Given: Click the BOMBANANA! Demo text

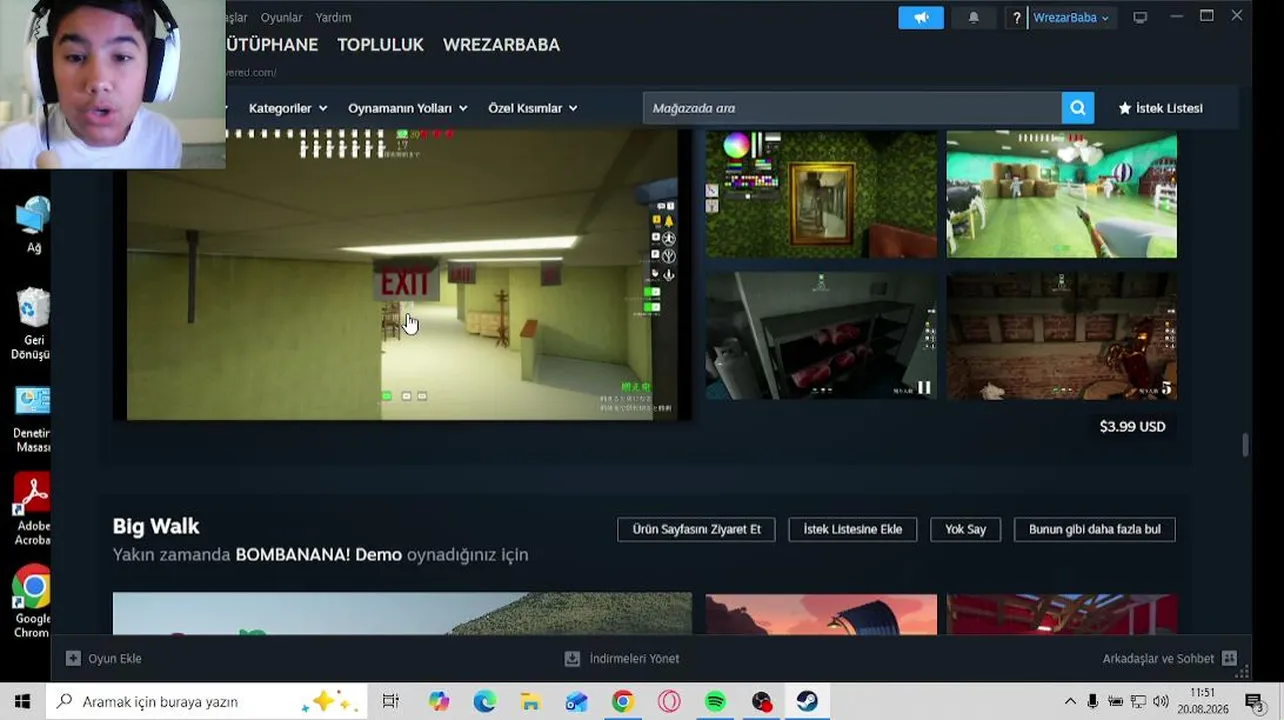Looking at the screenshot, I should tap(319, 555).
